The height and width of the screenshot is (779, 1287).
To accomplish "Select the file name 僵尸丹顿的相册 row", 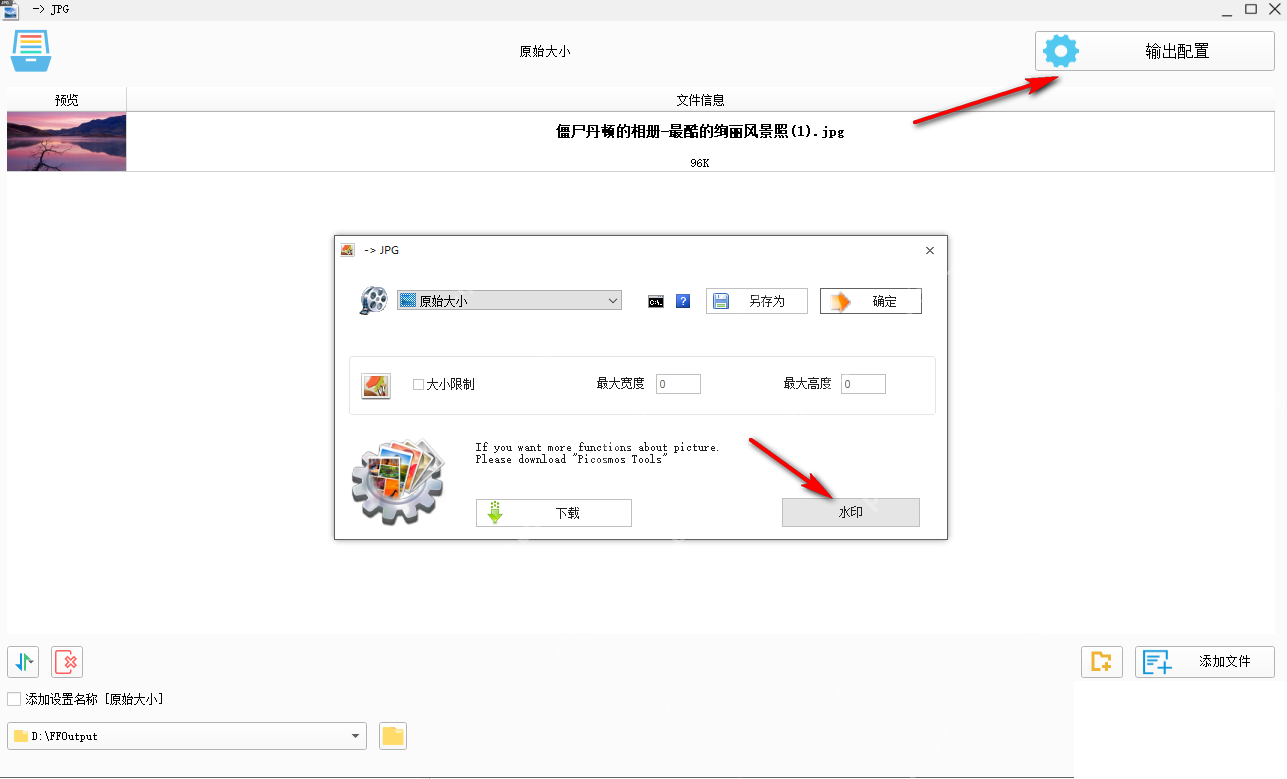I will (700, 141).
